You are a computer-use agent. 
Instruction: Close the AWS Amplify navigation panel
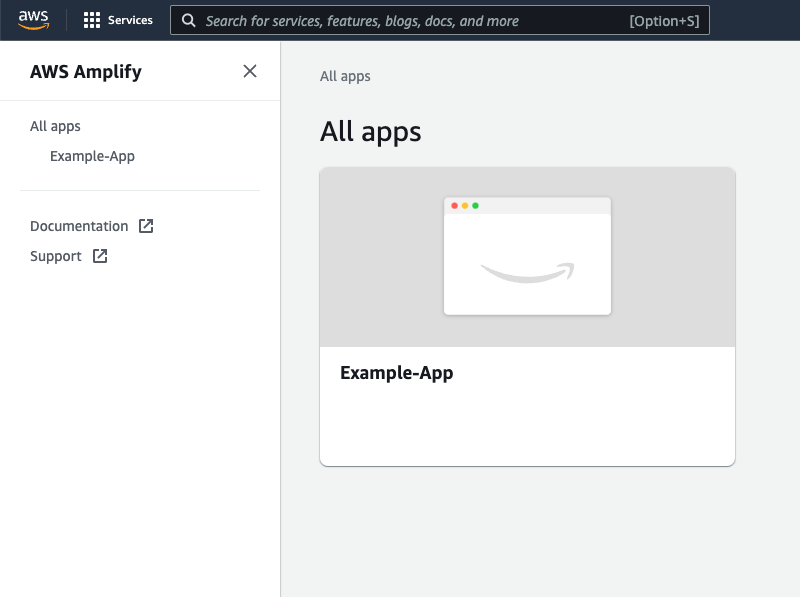click(250, 71)
